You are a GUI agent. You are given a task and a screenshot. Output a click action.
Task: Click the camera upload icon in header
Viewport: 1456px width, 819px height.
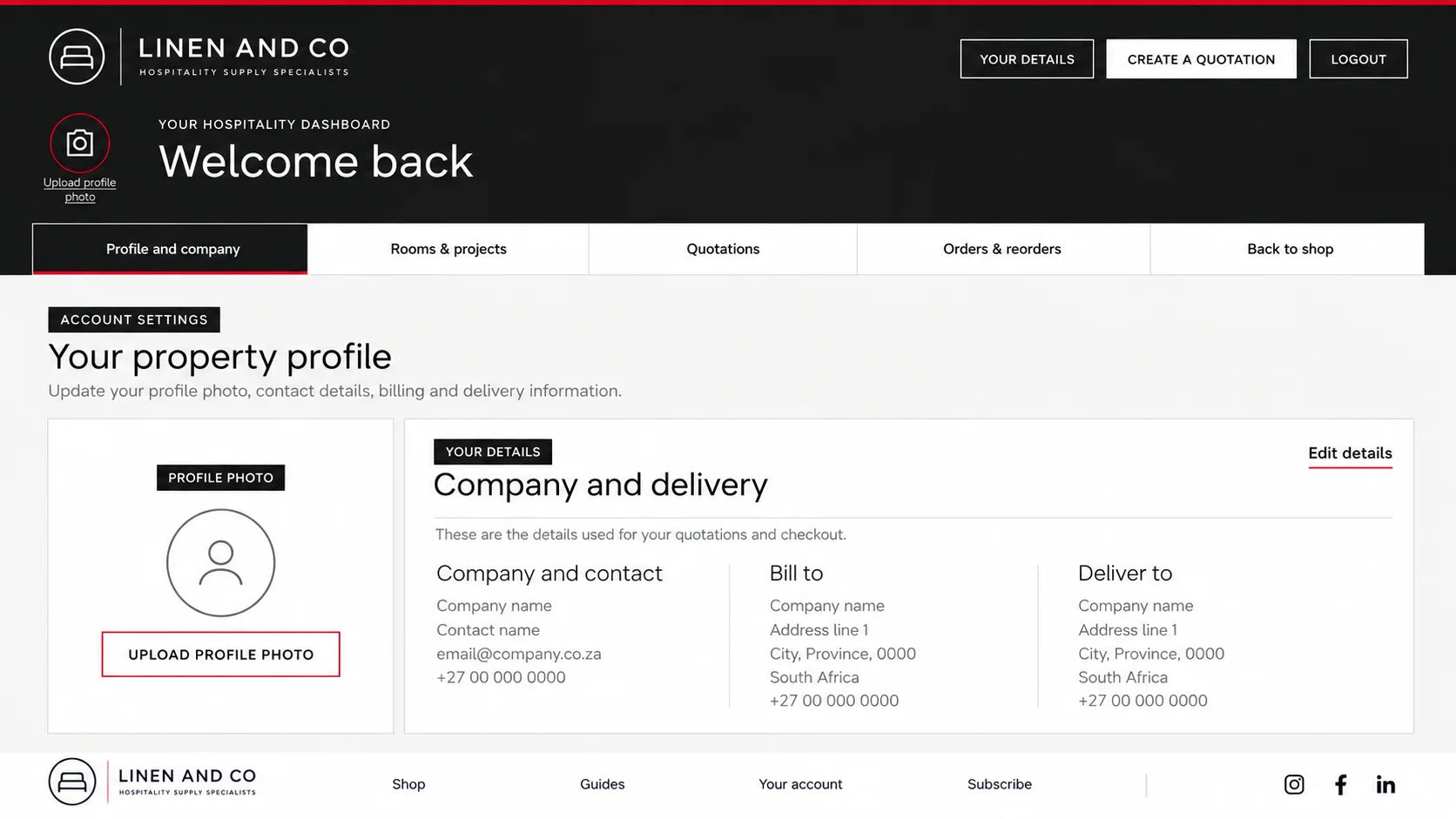[79, 143]
